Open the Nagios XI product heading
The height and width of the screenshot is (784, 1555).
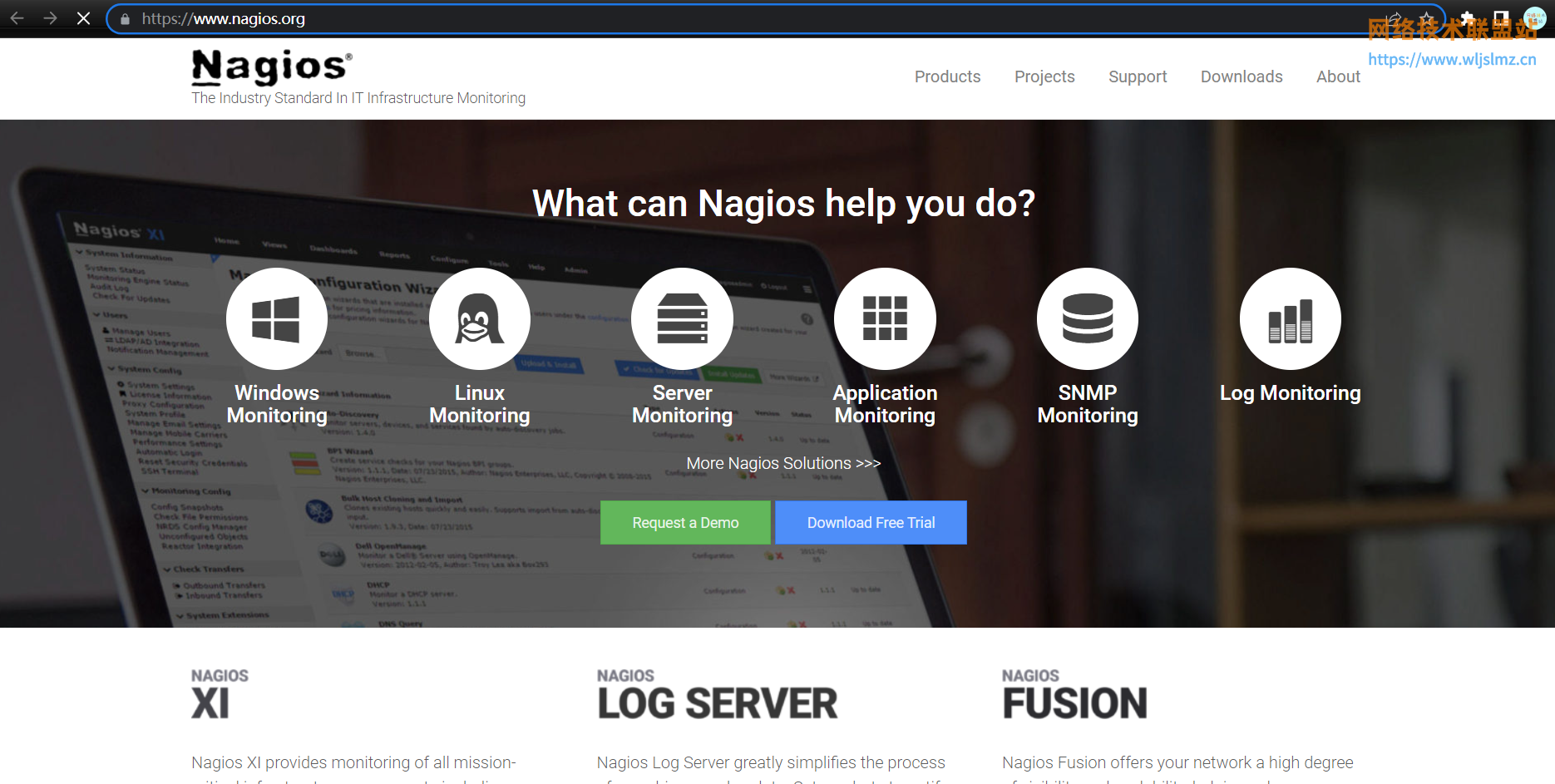[x=220, y=694]
